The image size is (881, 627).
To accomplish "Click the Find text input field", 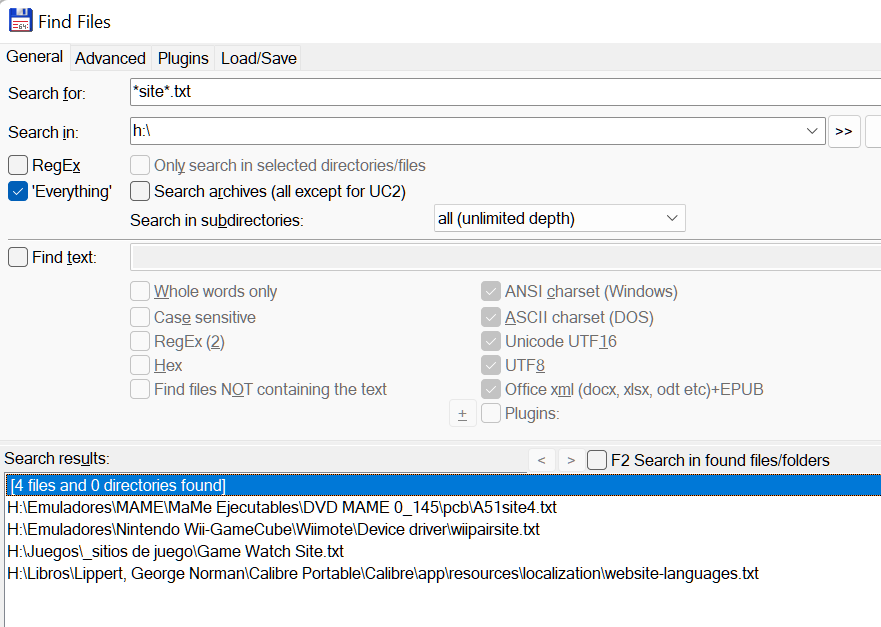I will (505, 257).
